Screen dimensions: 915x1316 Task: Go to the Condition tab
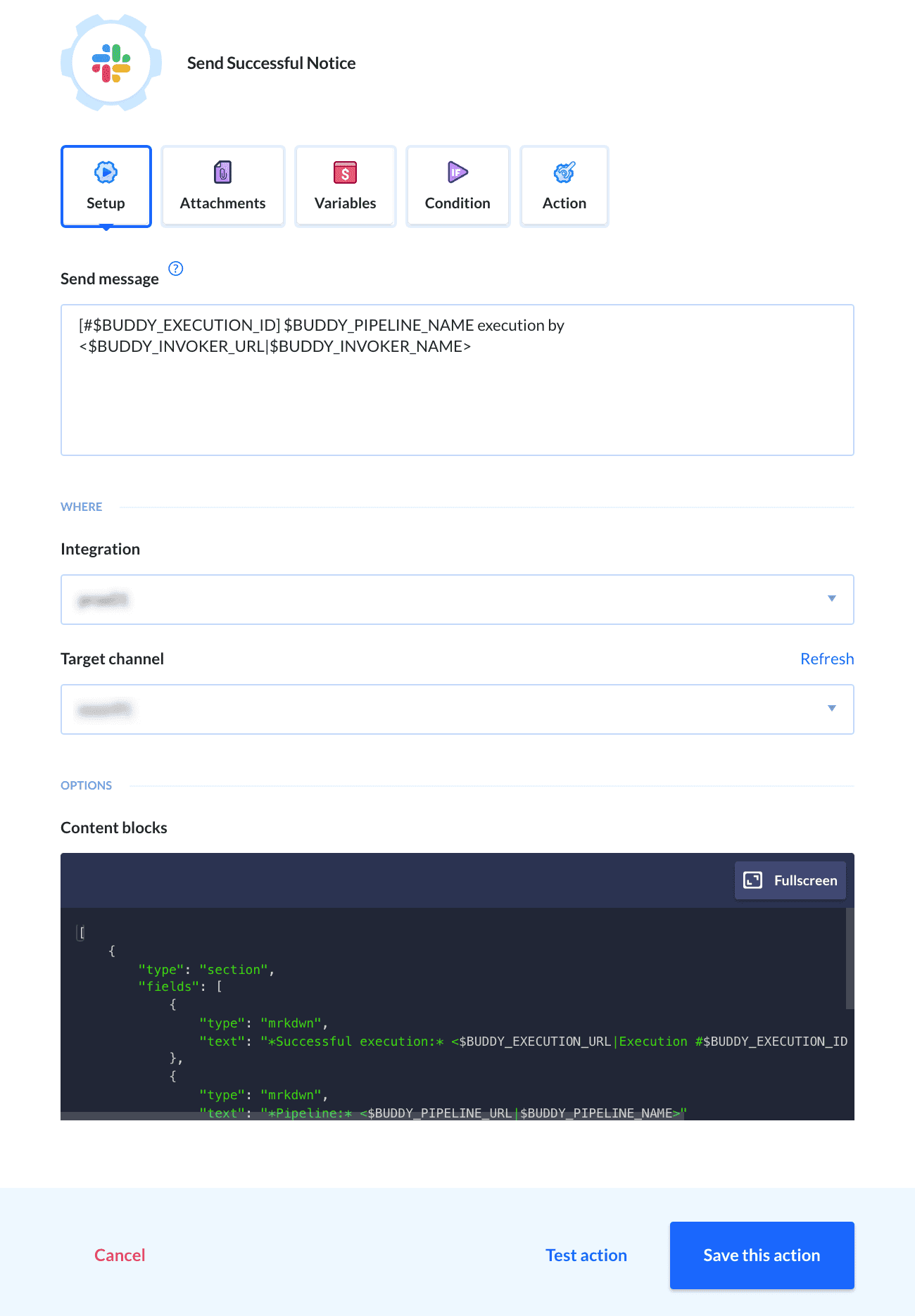point(458,186)
